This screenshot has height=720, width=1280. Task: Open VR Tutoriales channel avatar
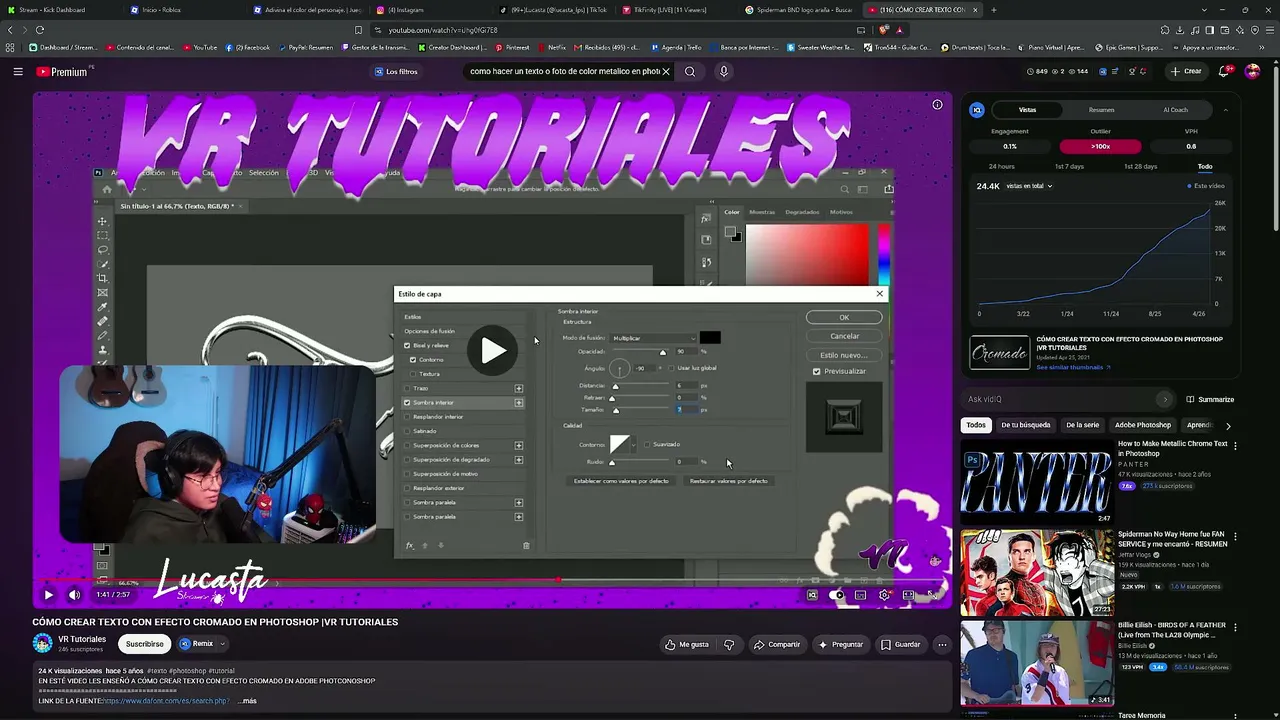[x=43, y=644]
